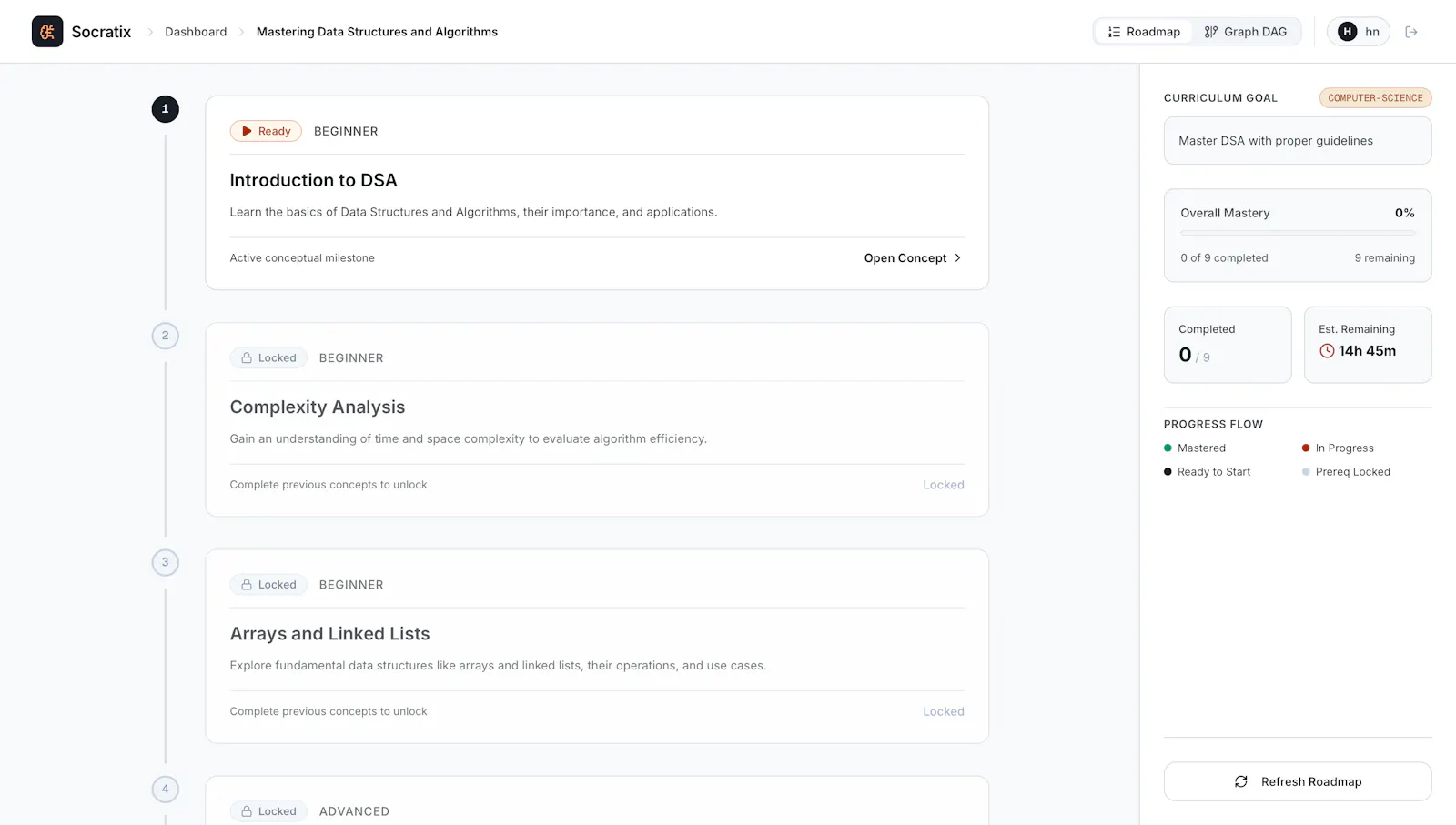
Task: Click the refresh arrows icon
Action: point(1241,781)
